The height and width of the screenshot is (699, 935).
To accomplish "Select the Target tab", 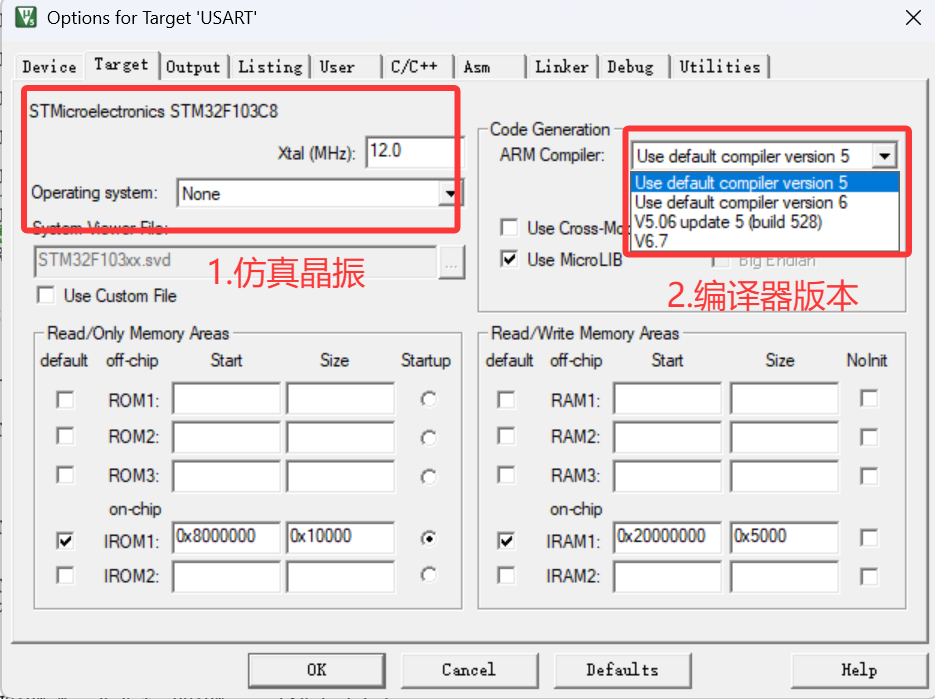I will pos(122,64).
